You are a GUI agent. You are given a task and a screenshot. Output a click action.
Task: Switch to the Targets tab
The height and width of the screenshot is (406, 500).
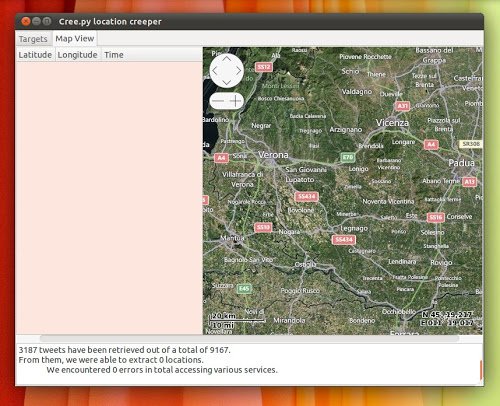[x=33, y=39]
